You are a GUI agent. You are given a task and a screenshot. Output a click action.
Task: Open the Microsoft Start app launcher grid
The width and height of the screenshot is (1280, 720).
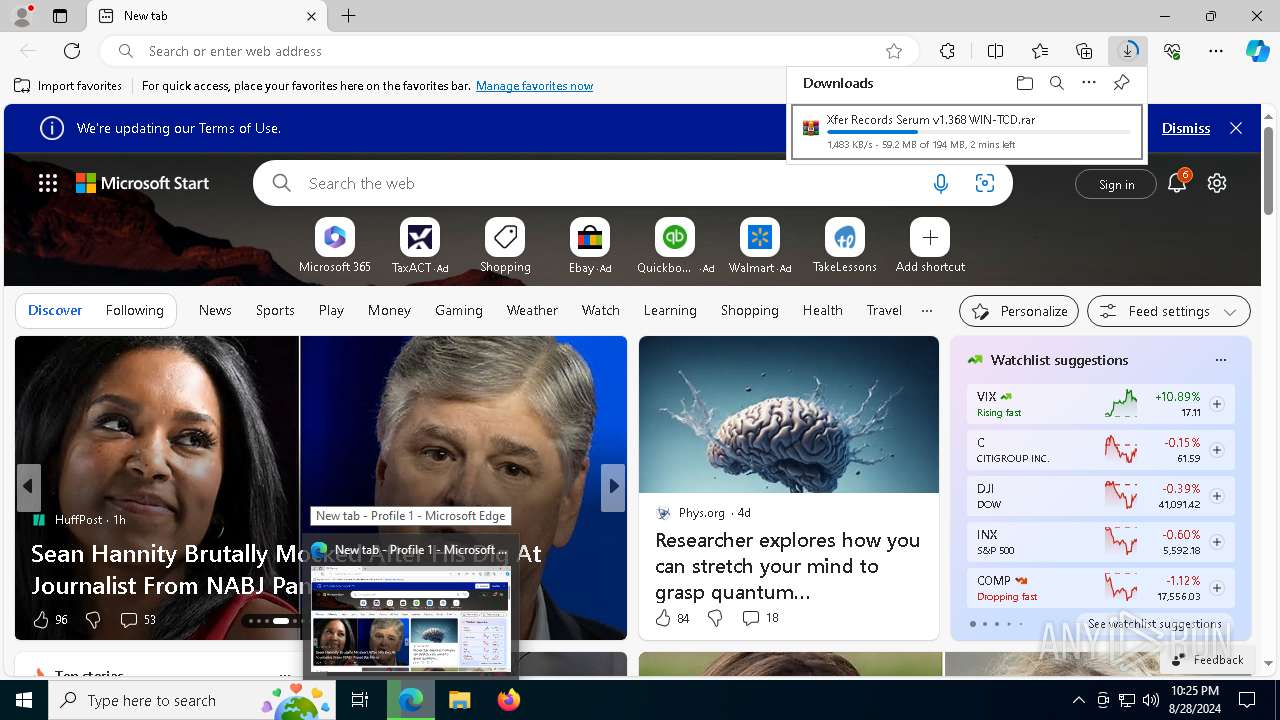click(x=47, y=183)
